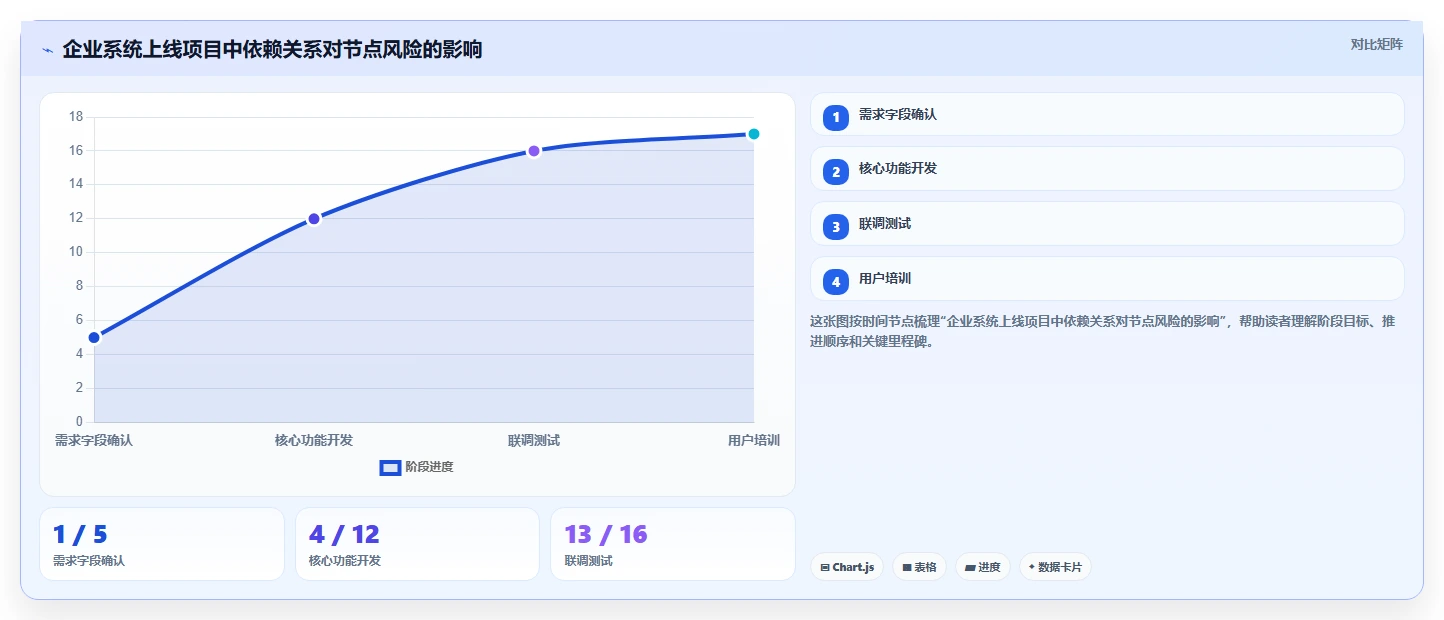This screenshot has height=620, width=1444.
Task: Click the number 1 badge icon
Action: coord(836,117)
